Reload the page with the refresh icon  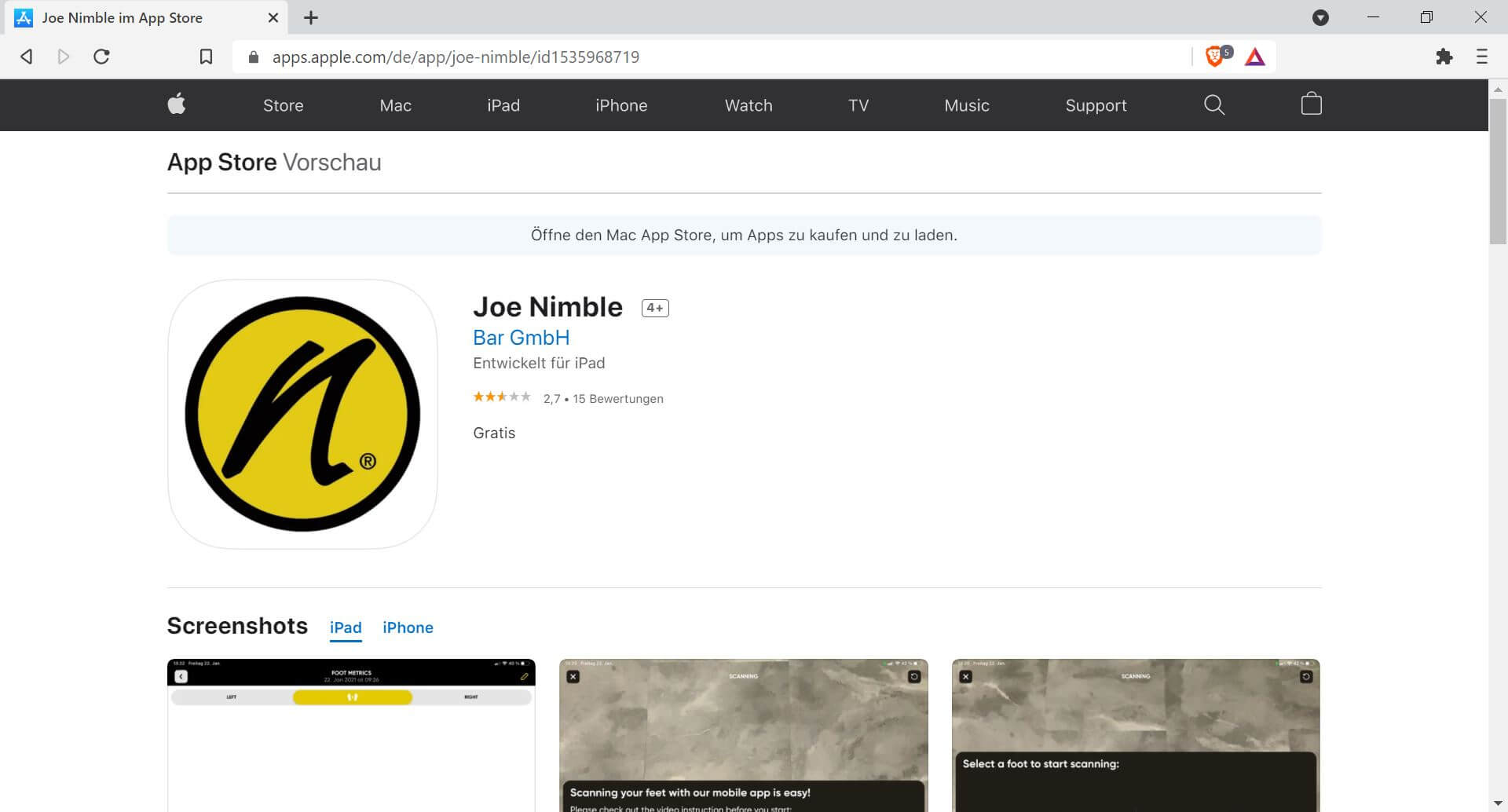coord(101,57)
